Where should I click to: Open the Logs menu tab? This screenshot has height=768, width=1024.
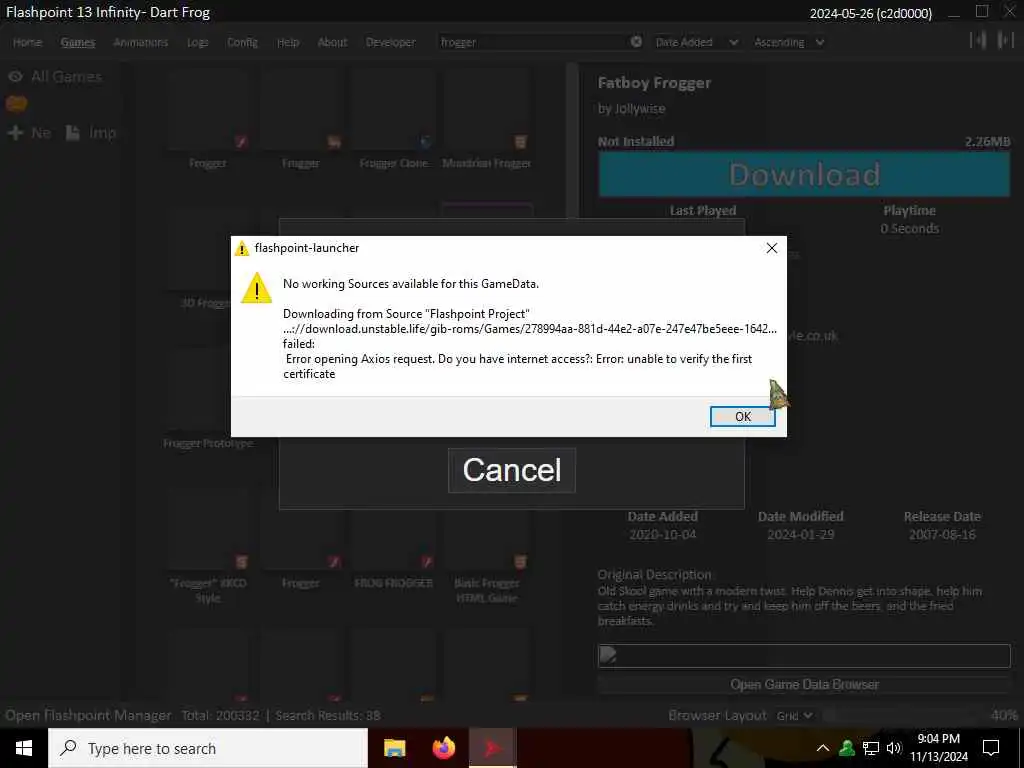point(197,42)
